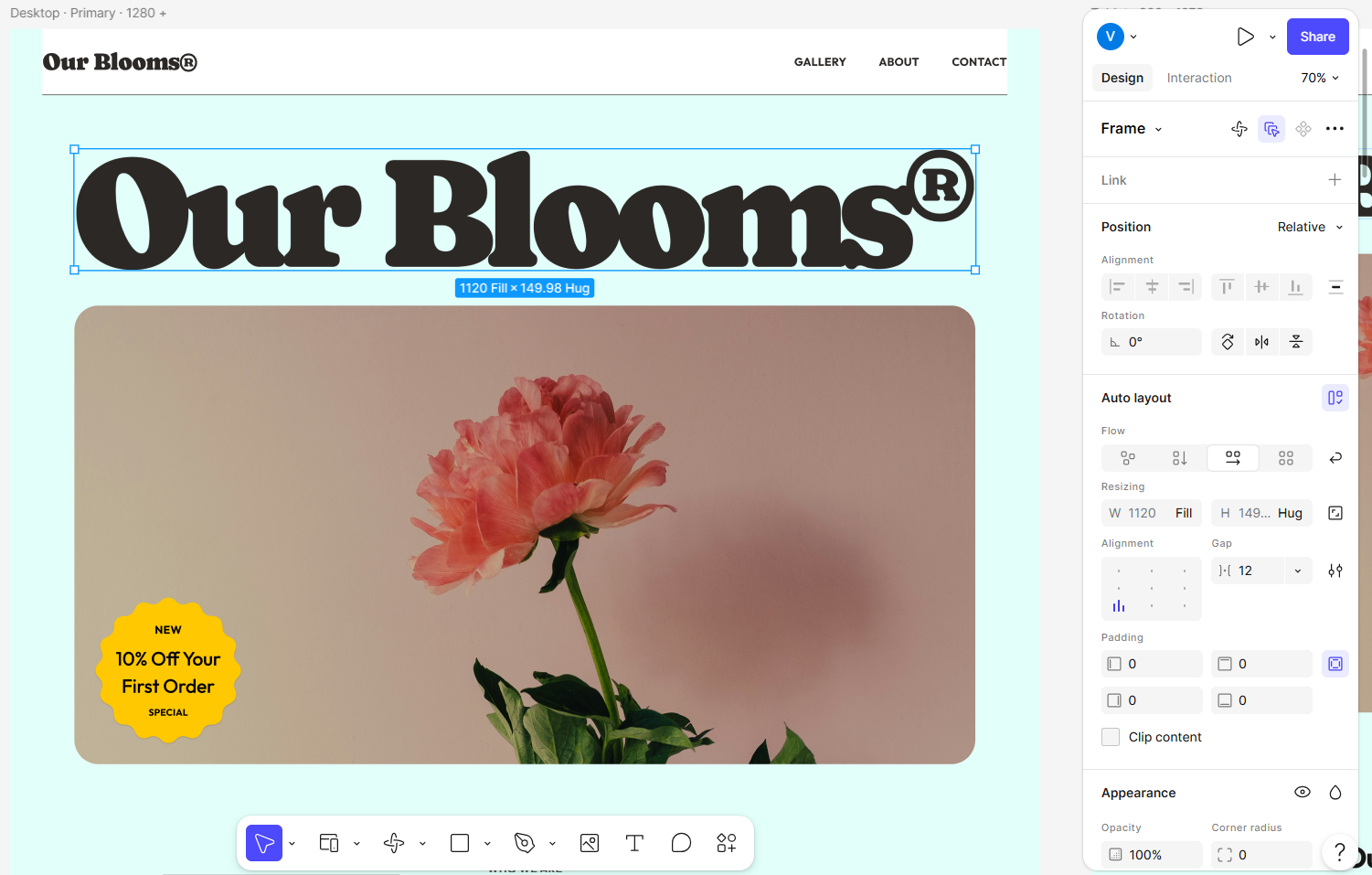1372x875 pixels.
Task: Open the Frame type dropdown
Action: [x=1132, y=129]
